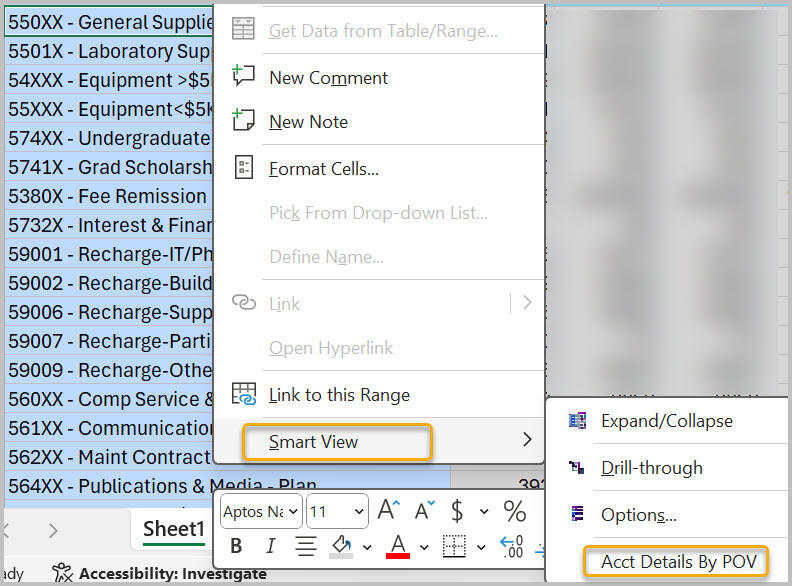The height and width of the screenshot is (586, 792).
Task: Open the Smart View menu entry
Action: click(x=379, y=442)
